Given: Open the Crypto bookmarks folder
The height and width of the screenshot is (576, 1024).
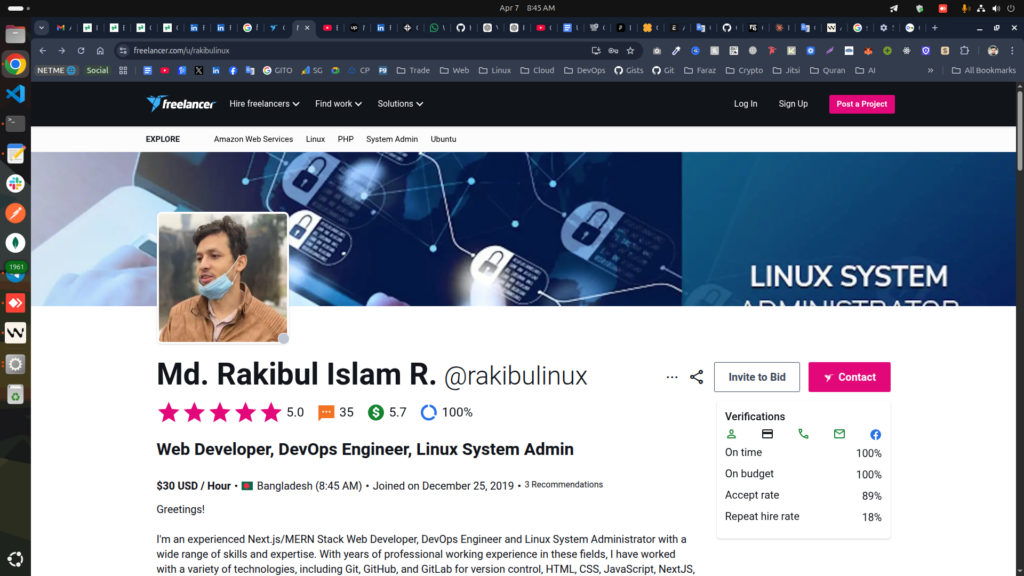Looking at the screenshot, I should point(744,70).
